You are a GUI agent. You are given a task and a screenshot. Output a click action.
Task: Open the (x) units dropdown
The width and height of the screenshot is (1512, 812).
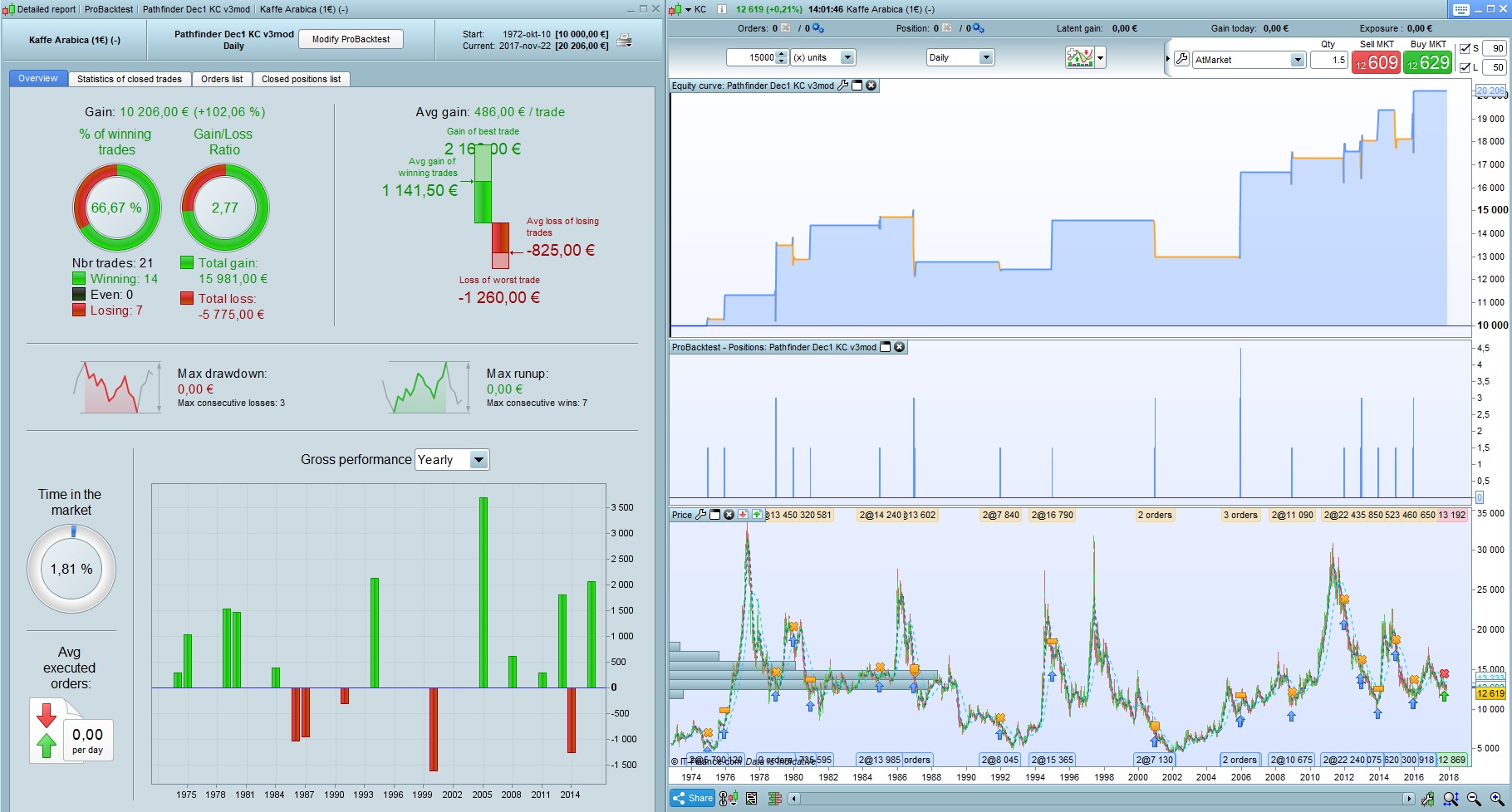tap(822, 57)
